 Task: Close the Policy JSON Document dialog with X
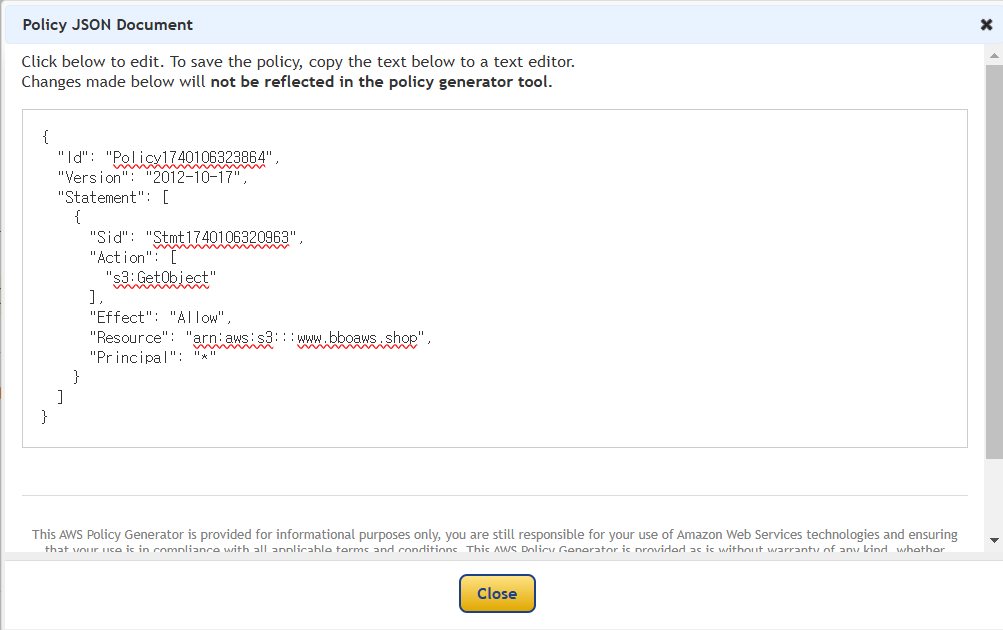[x=986, y=25]
